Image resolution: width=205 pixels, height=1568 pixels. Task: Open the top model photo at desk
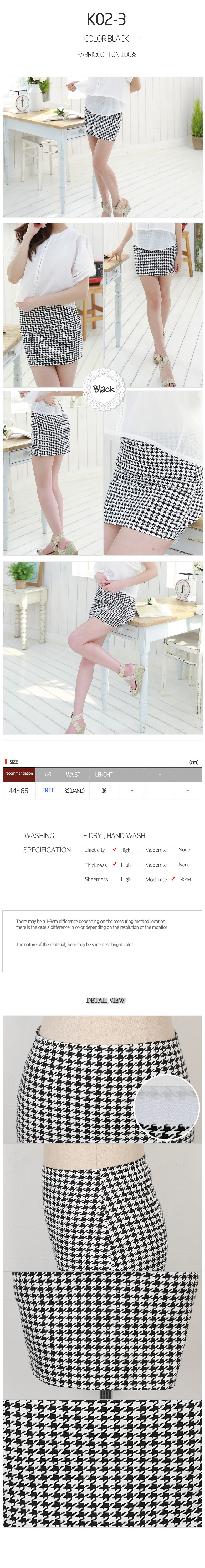[102, 147]
